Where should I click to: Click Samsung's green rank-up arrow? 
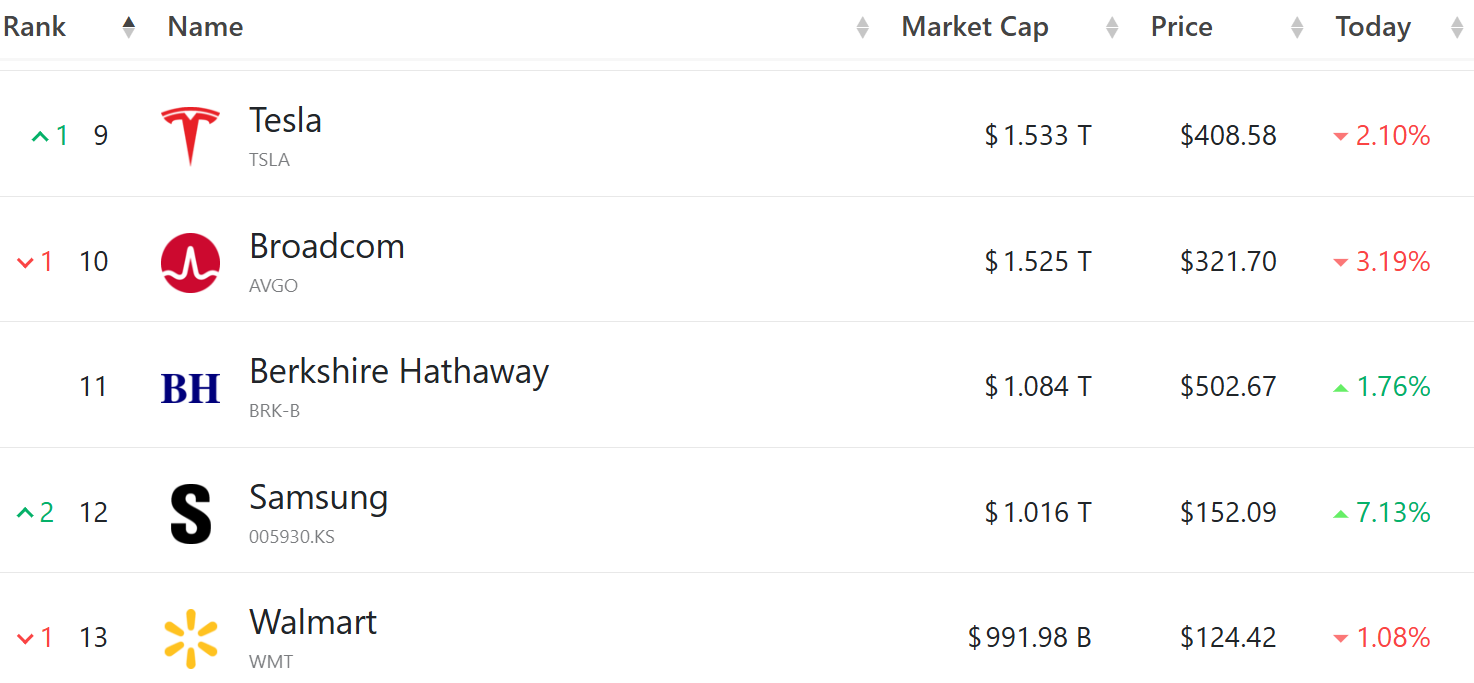[x=25, y=513]
